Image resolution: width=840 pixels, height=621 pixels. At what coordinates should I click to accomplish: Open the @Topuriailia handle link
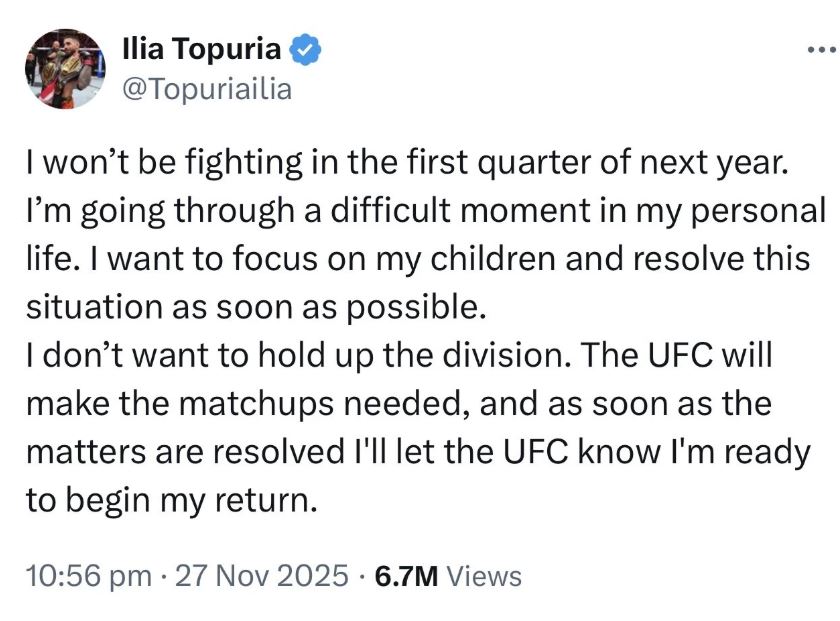coord(206,88)
